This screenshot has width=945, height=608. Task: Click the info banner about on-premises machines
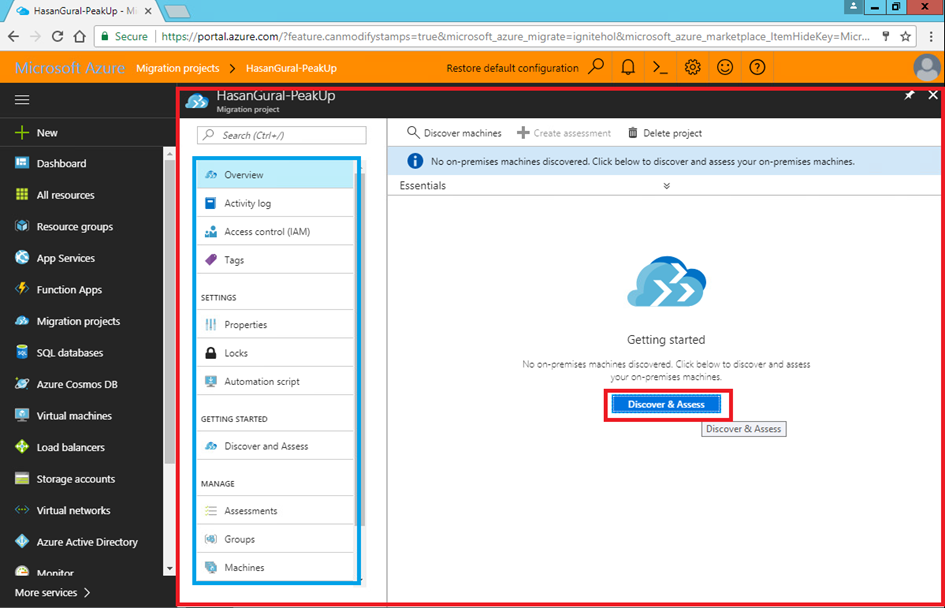[664, 161]
